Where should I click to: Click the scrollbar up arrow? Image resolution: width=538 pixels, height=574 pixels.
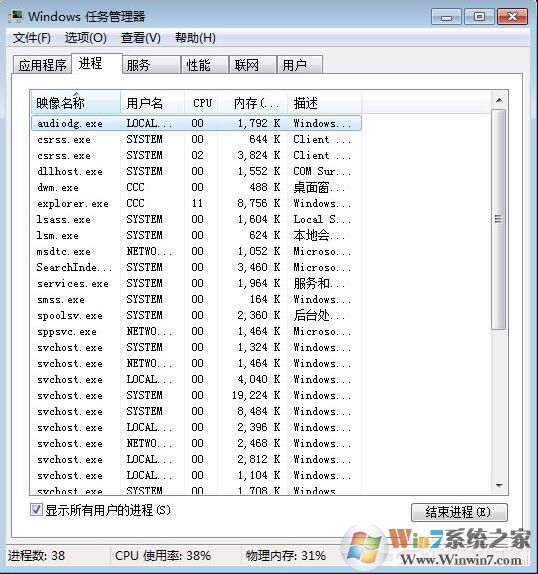498,100
